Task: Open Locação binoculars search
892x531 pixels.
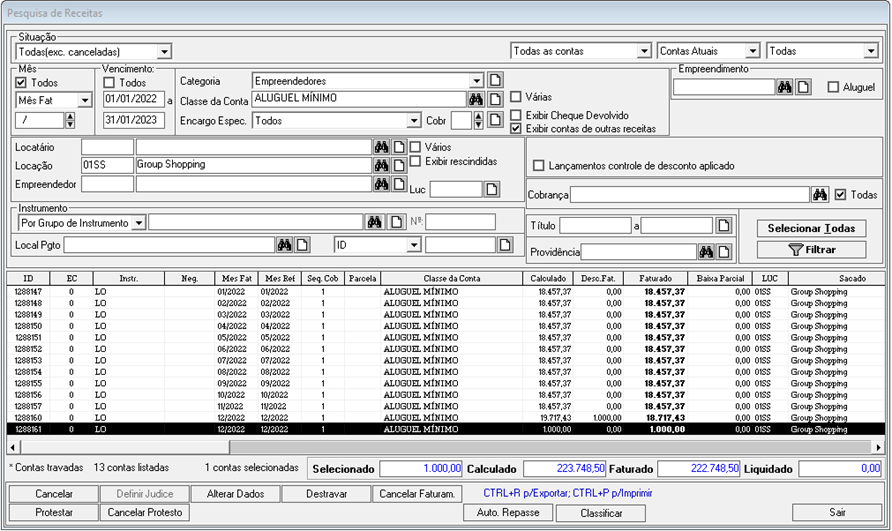Action: 381,165
